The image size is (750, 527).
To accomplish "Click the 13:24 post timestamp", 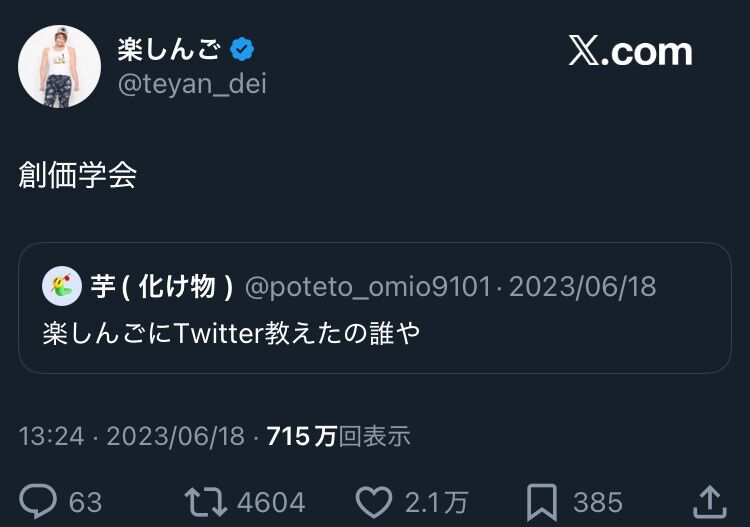I will click(48, 436).
